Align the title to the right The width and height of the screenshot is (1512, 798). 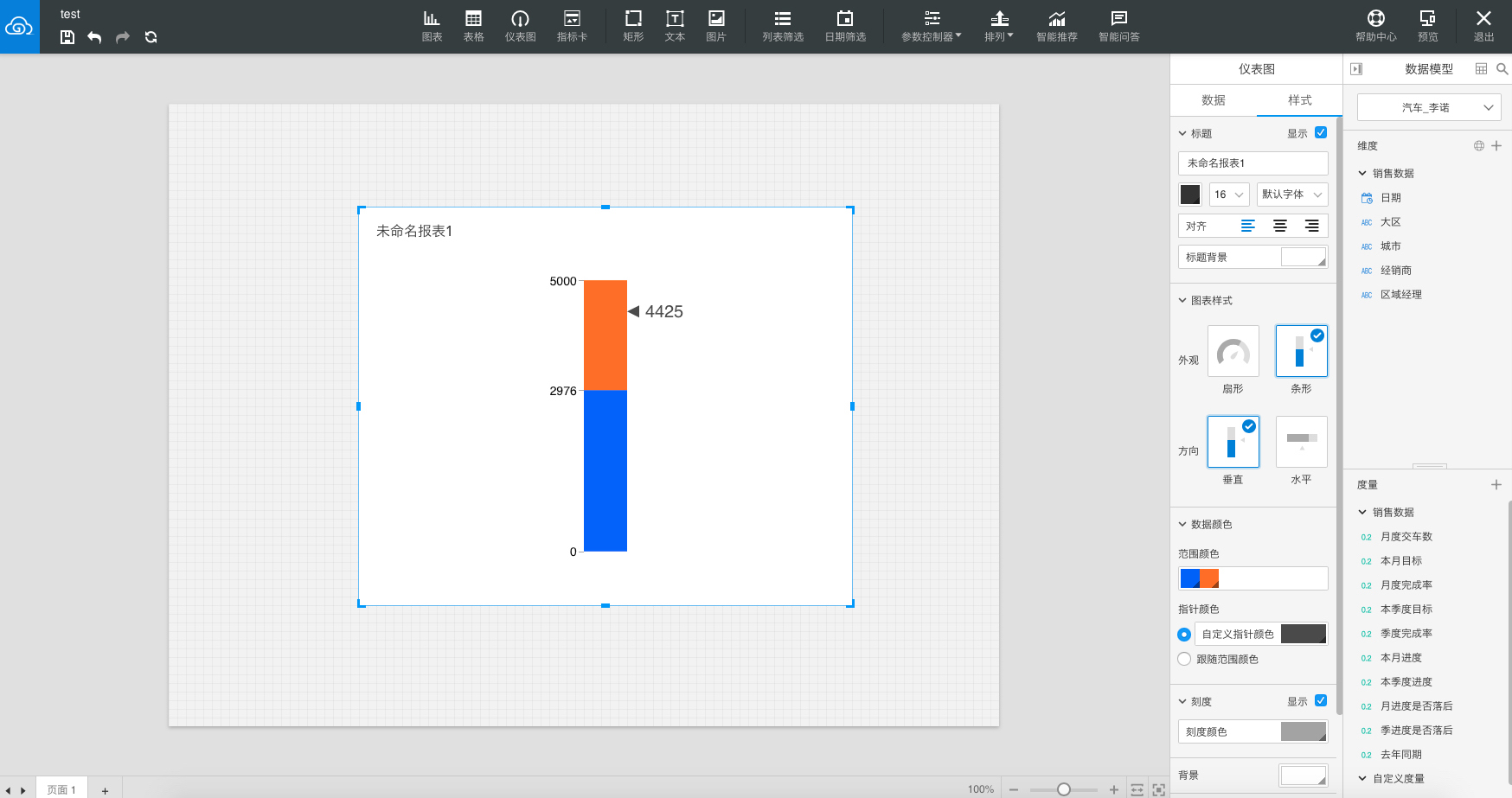[x=1312, y=226]
